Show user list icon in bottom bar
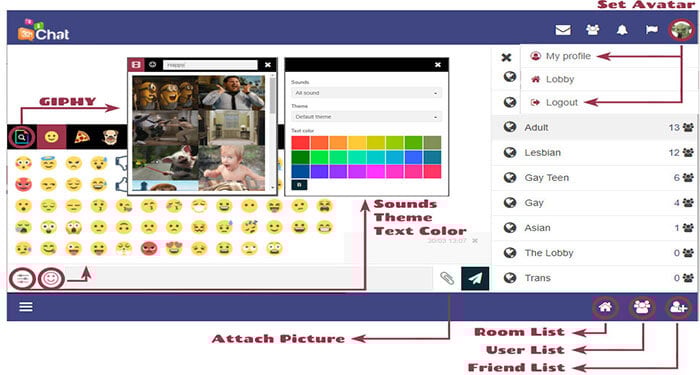The image size is (700, 375). (642, 307)
